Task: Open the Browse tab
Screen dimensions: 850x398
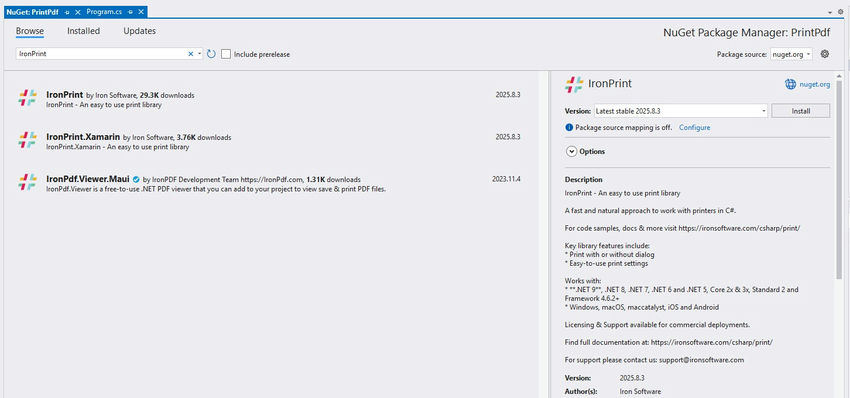Action: coord(30,31)
